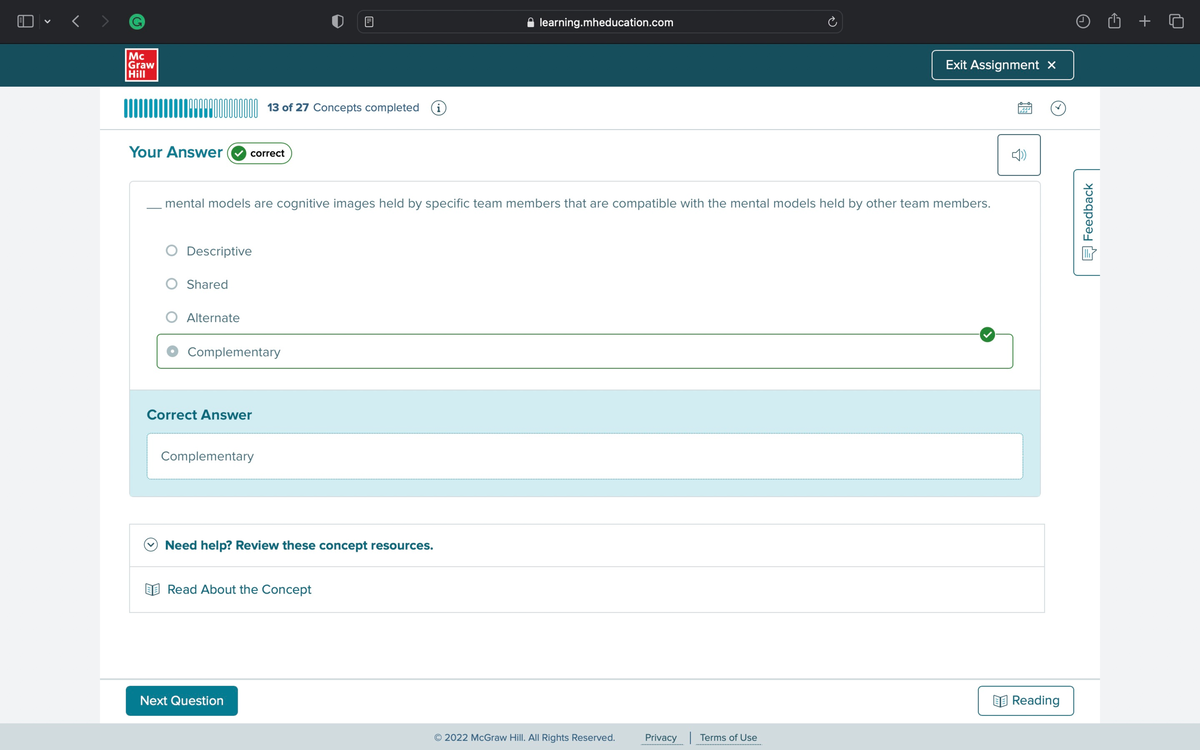Select the Complementary radio option
The image size is (1200, 750).
tap(173, 352)
